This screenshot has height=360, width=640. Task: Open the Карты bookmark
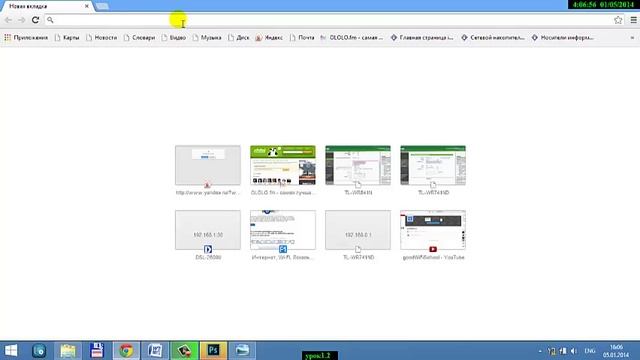[x=67, y=38]
